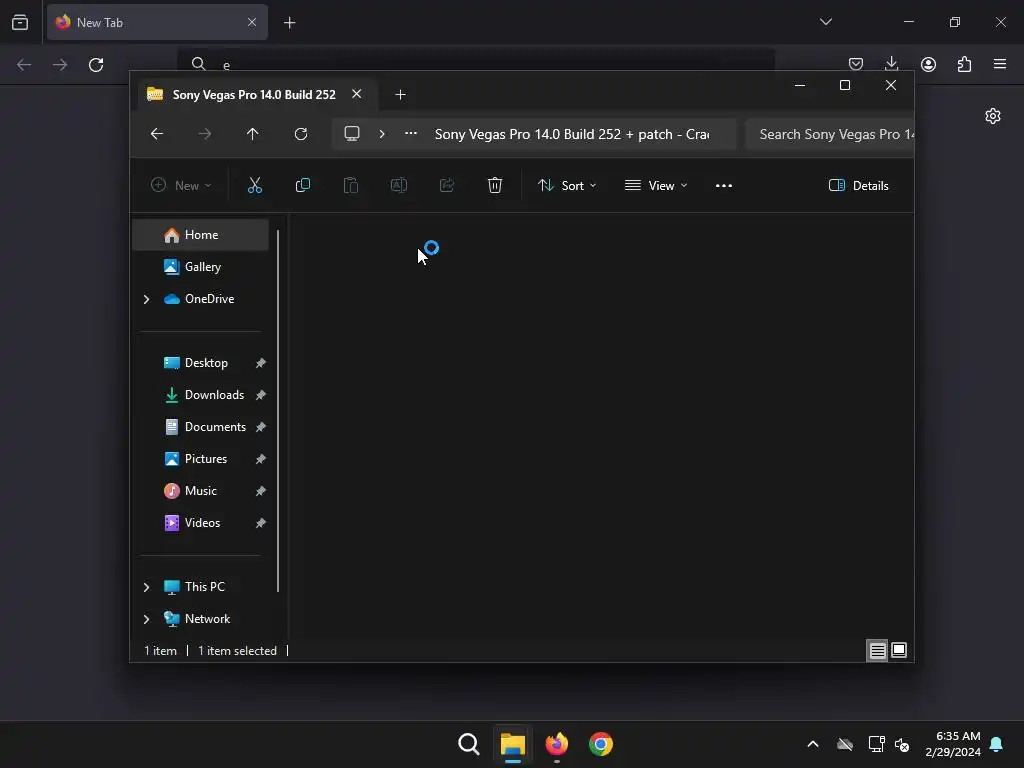Unpin Downloads using its pin icon
This screenshot has width=1024, height=768.
click(261, 395)
